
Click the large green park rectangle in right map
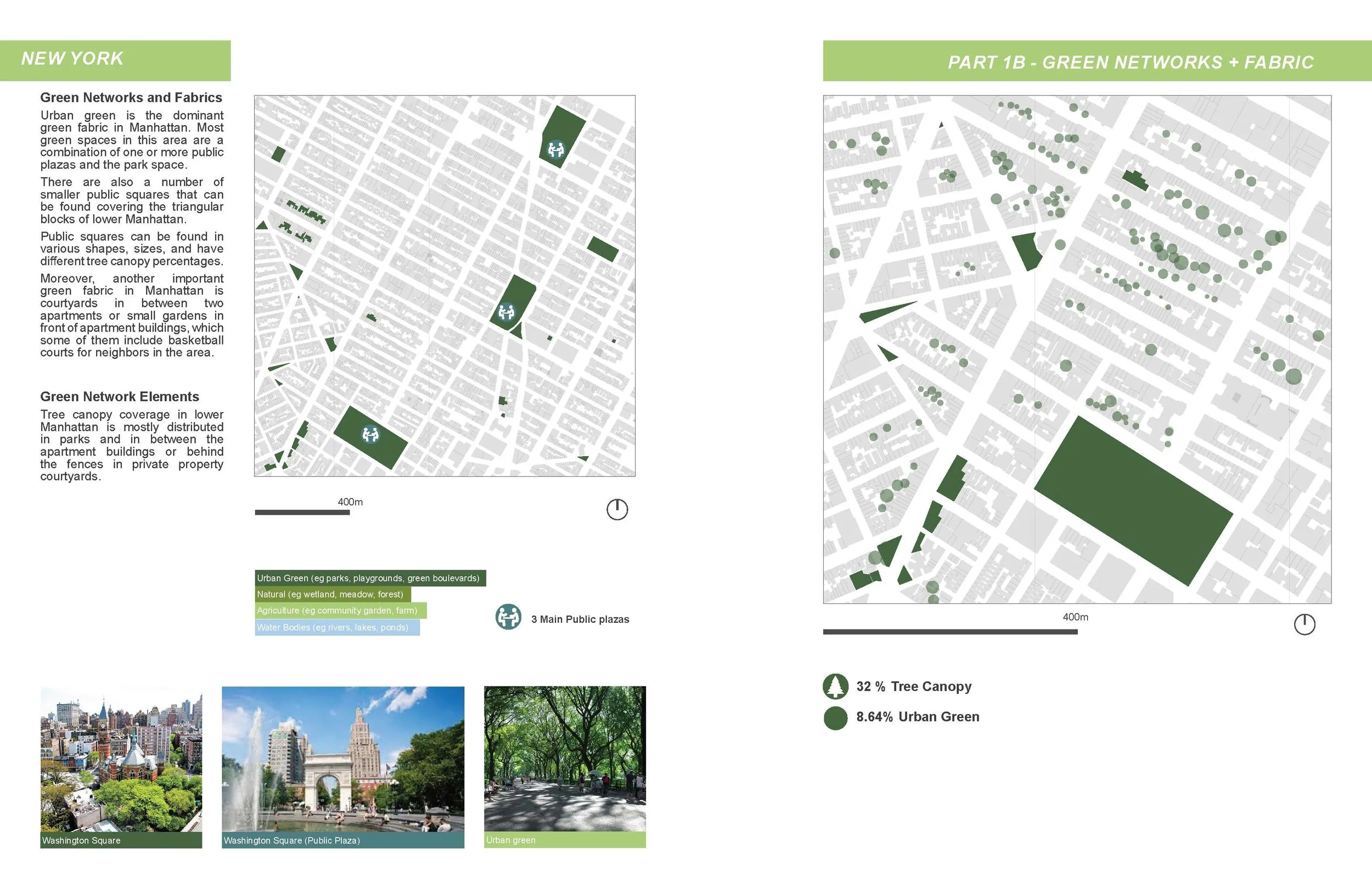[1133, 501]
